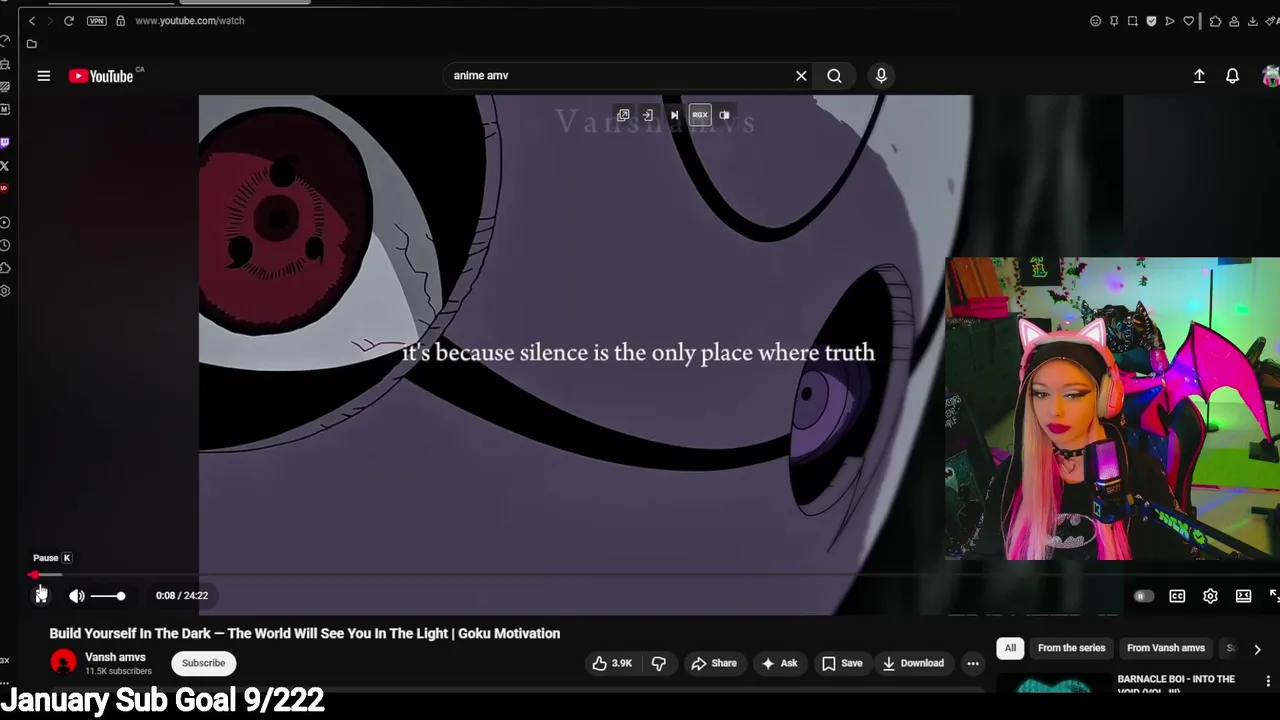1280x720 pixels.
Task: Select the All filter chip
Action: [x=1010, y=648]
